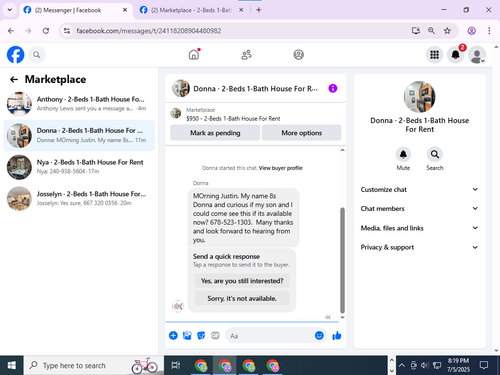
Task: Click browser back arrow button
Action: pyautogui.click(x=11, y=31)
